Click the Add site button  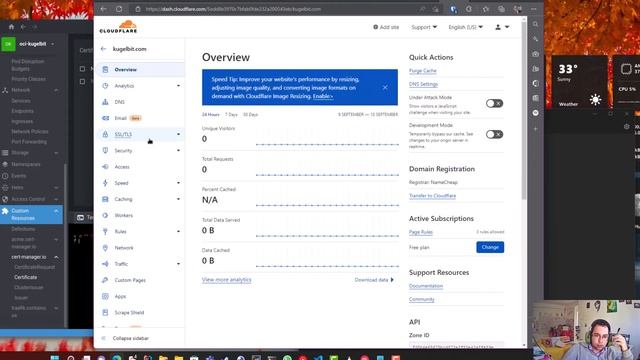click(x=386, y=27)
